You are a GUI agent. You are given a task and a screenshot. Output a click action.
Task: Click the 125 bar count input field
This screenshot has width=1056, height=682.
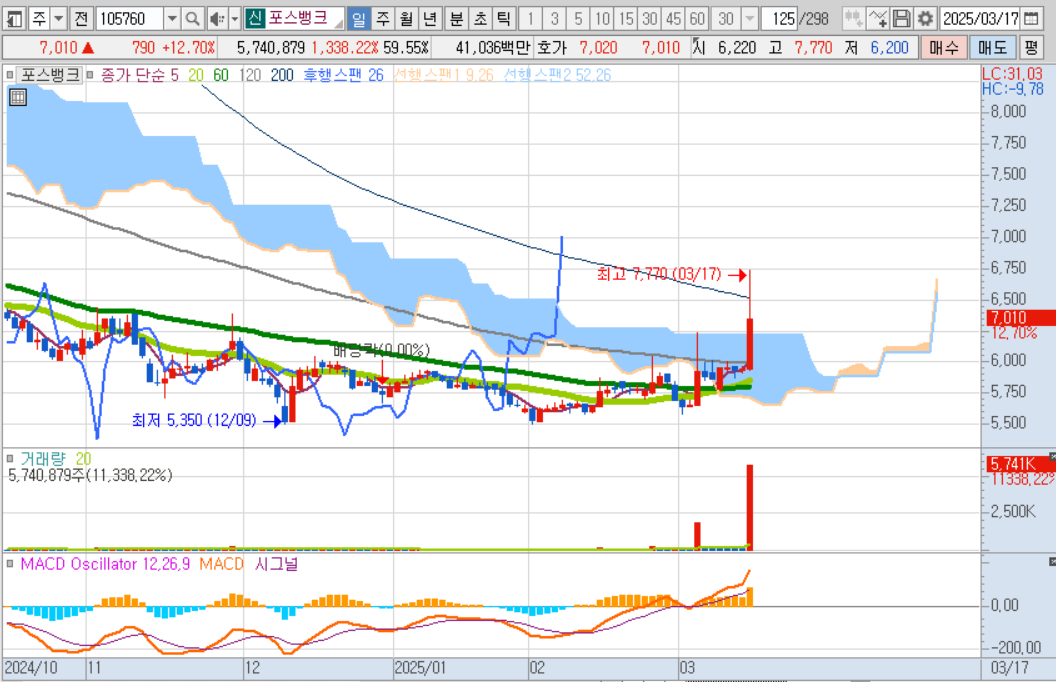(x=781, y=19)
